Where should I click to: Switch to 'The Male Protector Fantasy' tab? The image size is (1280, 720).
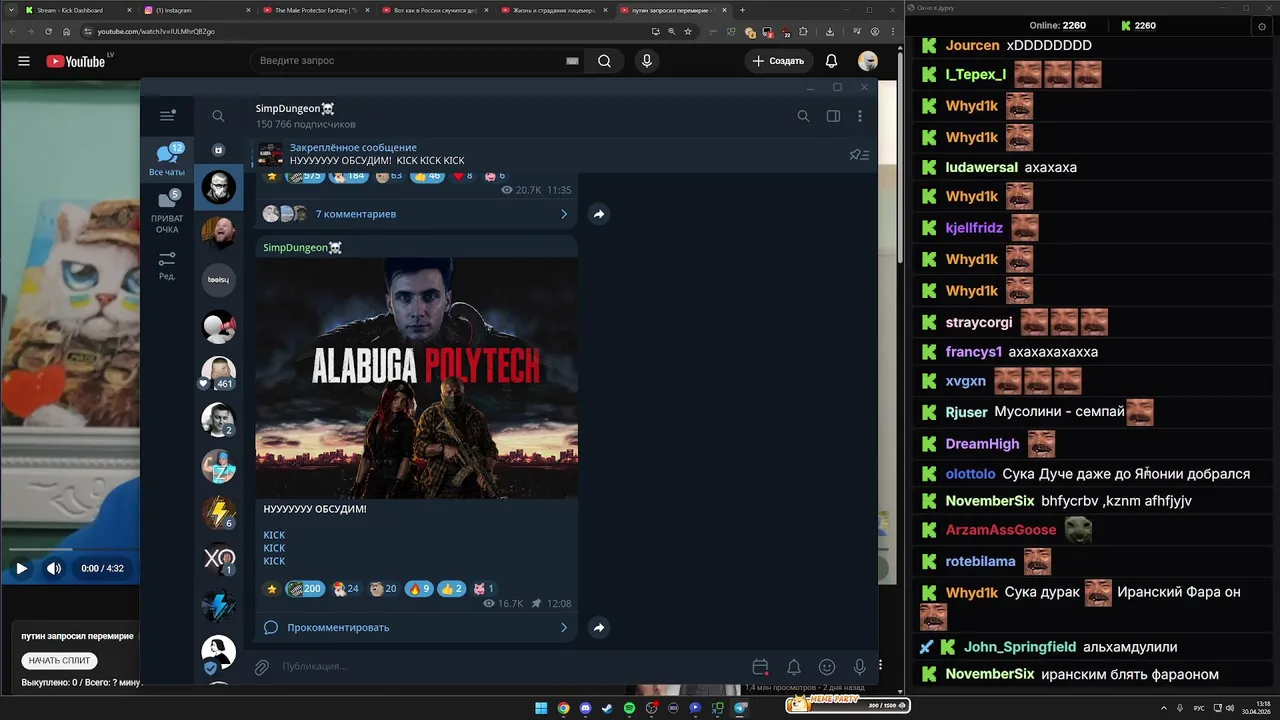click(x=314, y=10)
